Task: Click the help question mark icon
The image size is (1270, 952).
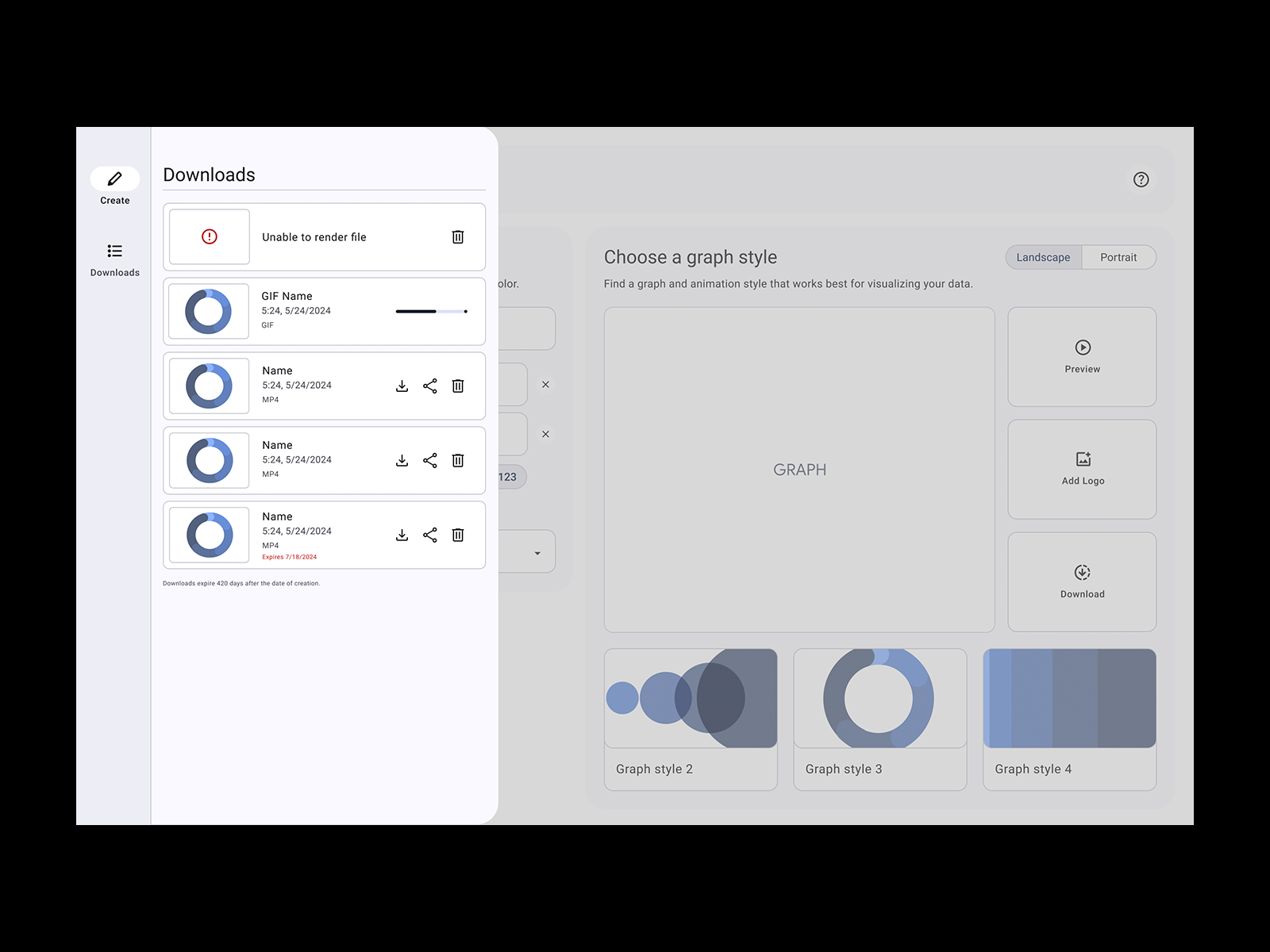Action: point(1141,180)
